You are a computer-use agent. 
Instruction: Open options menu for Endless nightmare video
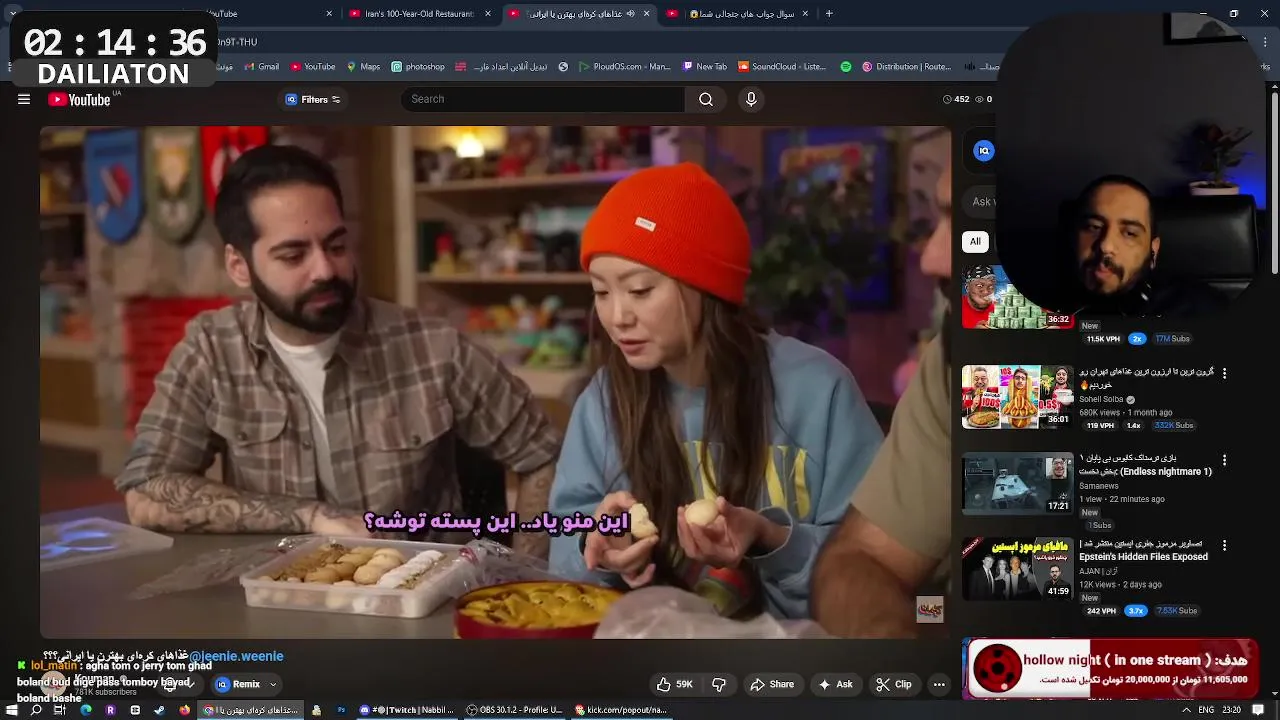coord(1224,460)
